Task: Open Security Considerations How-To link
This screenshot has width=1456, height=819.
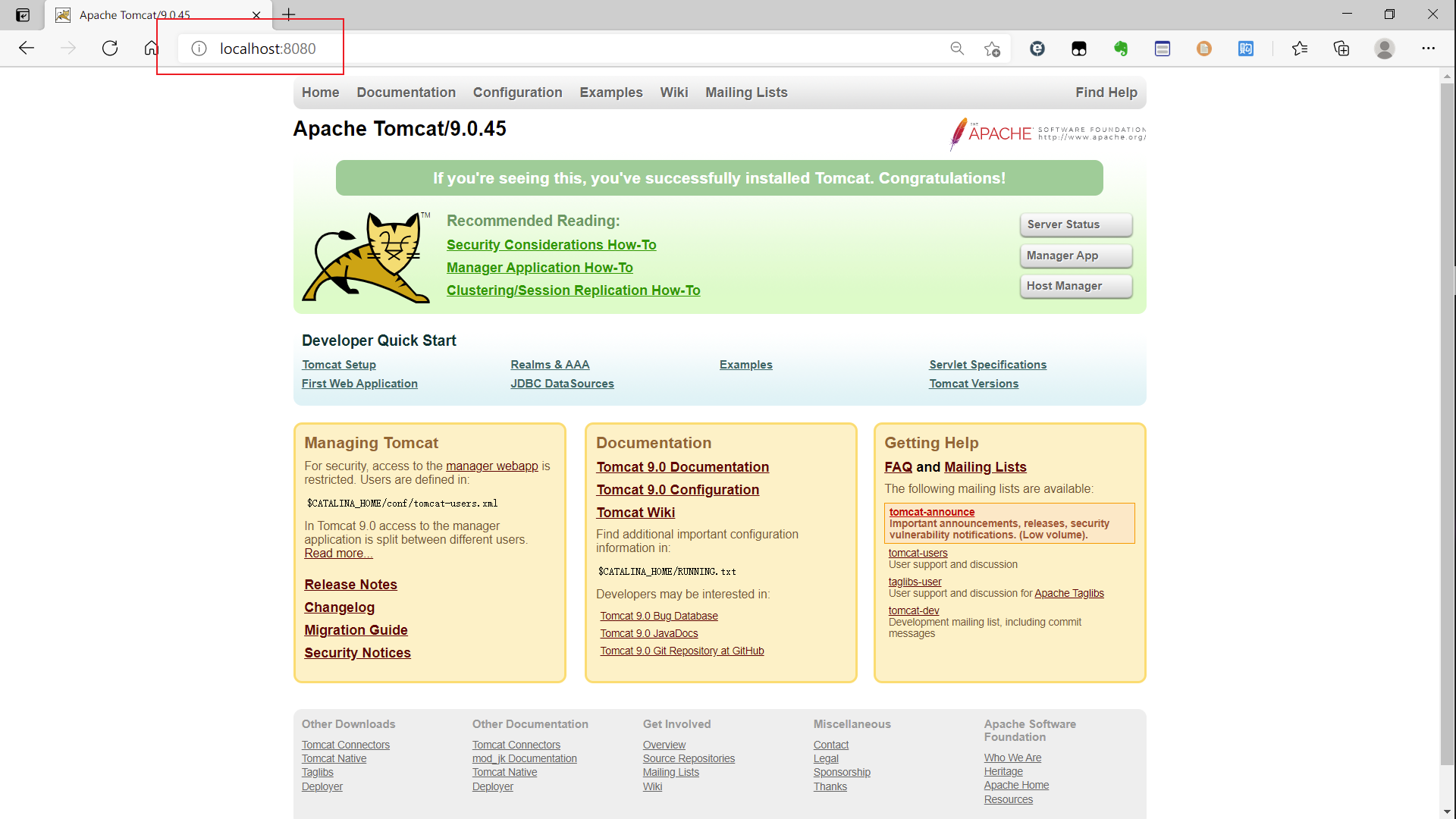Action: (x=551, y=245)
